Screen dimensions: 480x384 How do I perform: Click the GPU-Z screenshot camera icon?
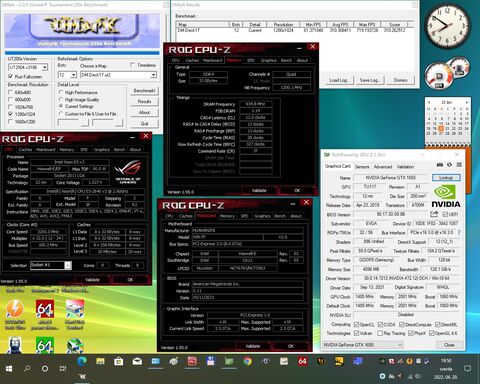[x=440, y=165]
